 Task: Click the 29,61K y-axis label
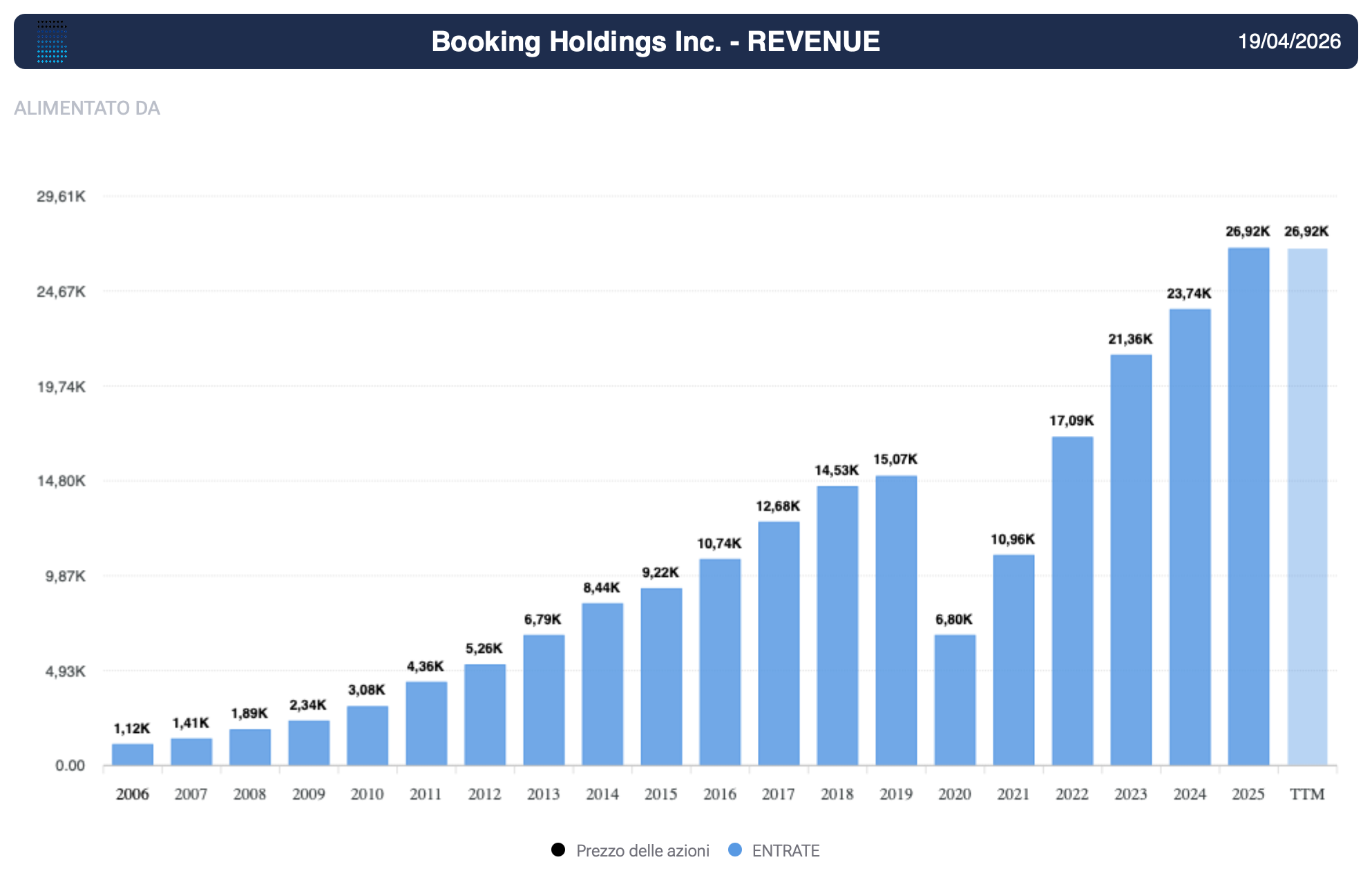tap(61, 197)
